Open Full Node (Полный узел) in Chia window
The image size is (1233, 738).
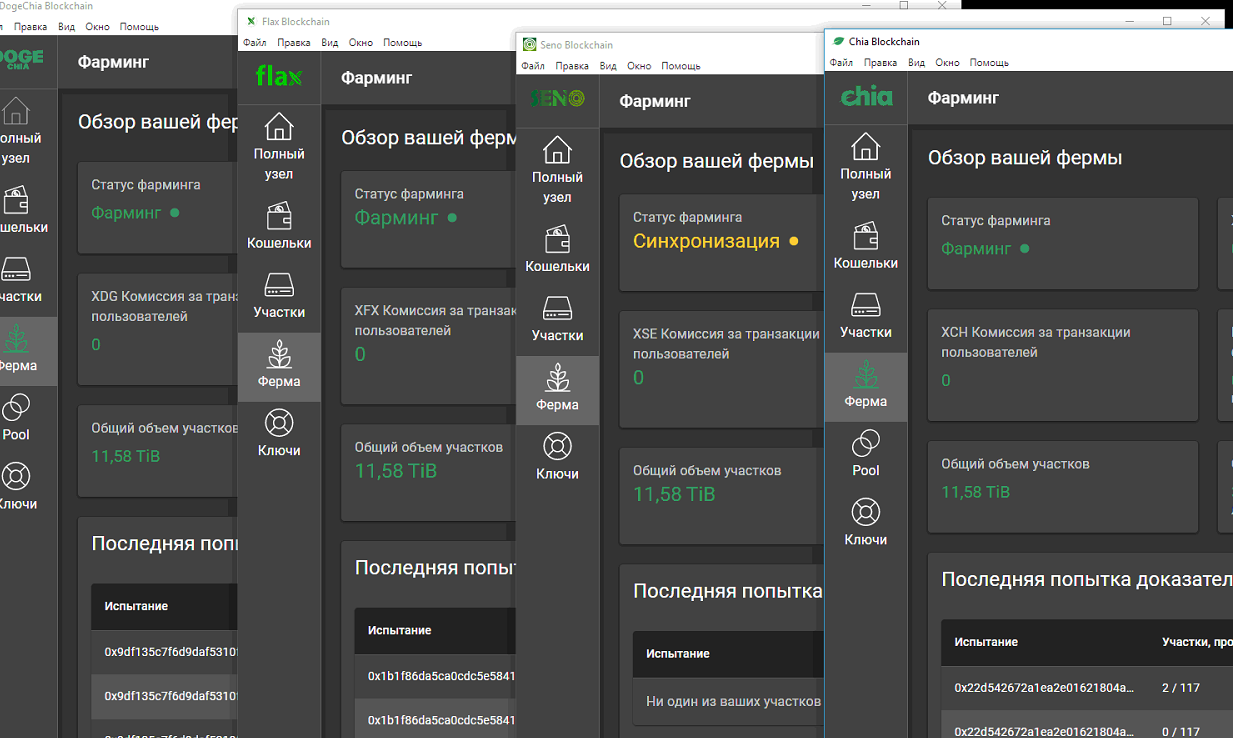(x=865, y=167)
